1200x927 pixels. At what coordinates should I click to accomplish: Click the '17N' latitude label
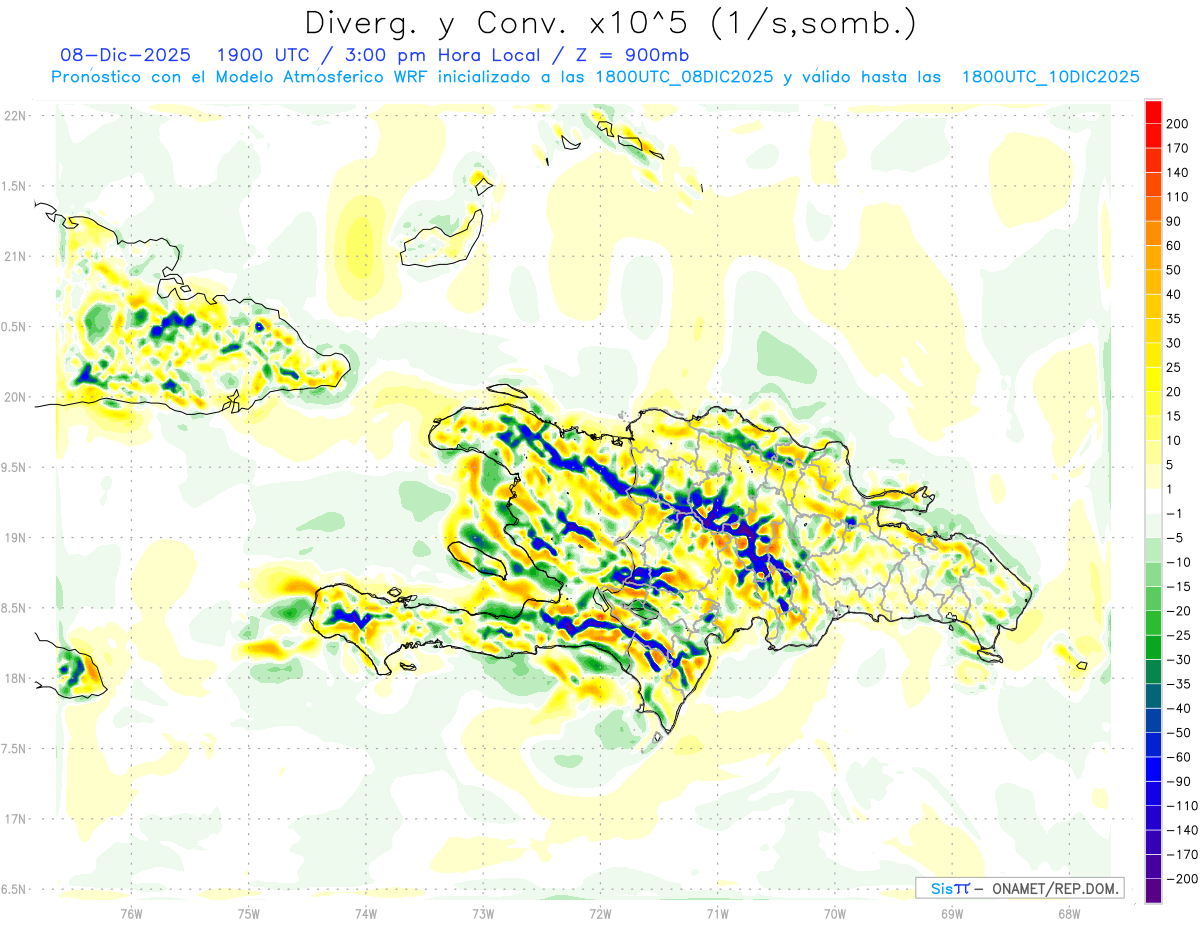point(15,818)
